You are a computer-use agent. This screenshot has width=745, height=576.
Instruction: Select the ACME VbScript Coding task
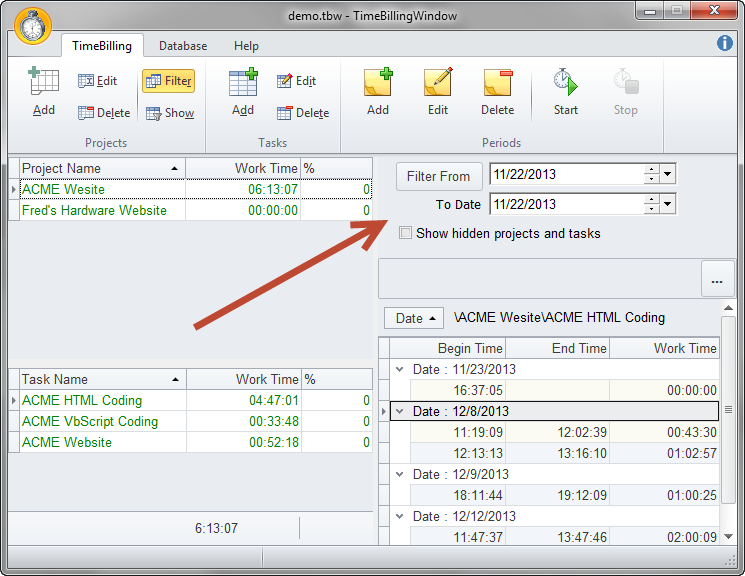click(x=90, y=421)
